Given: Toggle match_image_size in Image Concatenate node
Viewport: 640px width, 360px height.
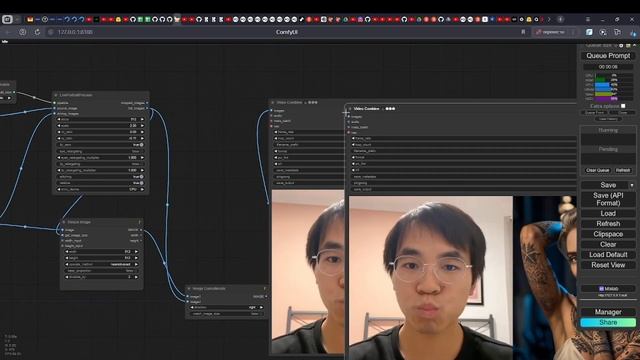Looking at the screenshot, I should coord(227,314).
